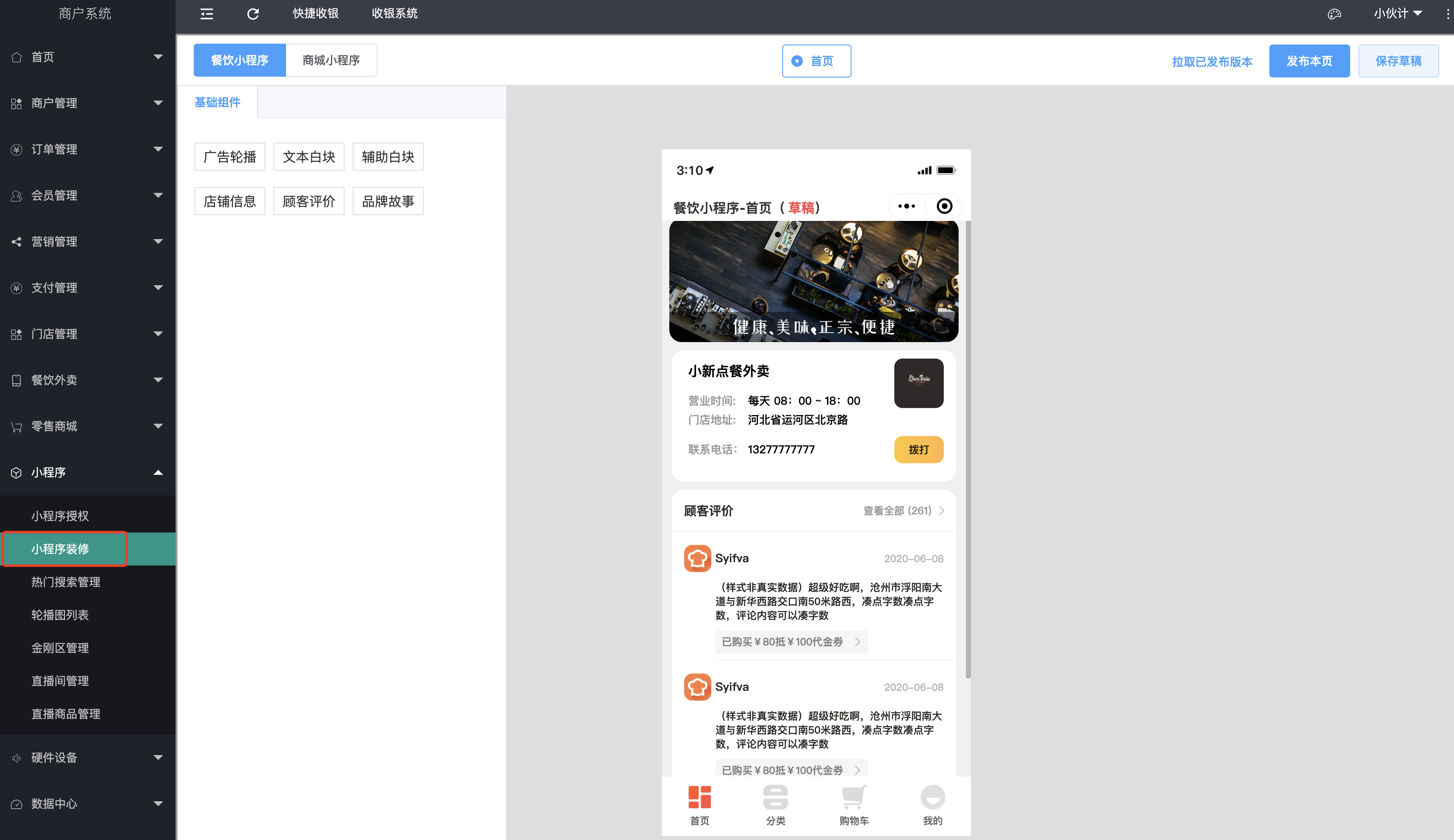Expand the 门店管理 menu arrow
The image size is (1454, 840).
point(158,333)
